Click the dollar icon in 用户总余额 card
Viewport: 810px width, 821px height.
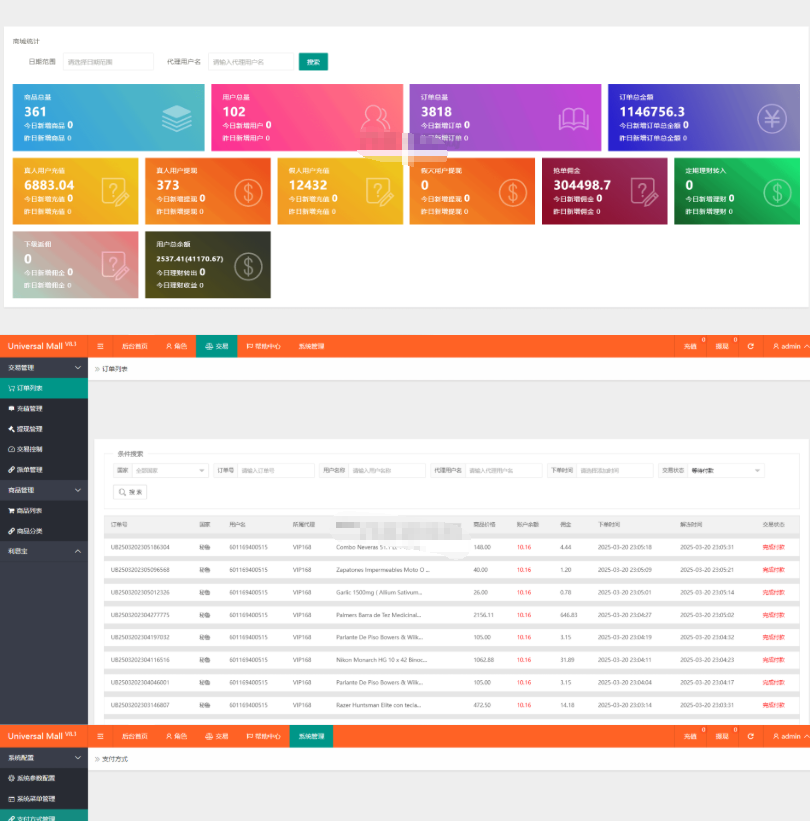[x=246, y=265]
